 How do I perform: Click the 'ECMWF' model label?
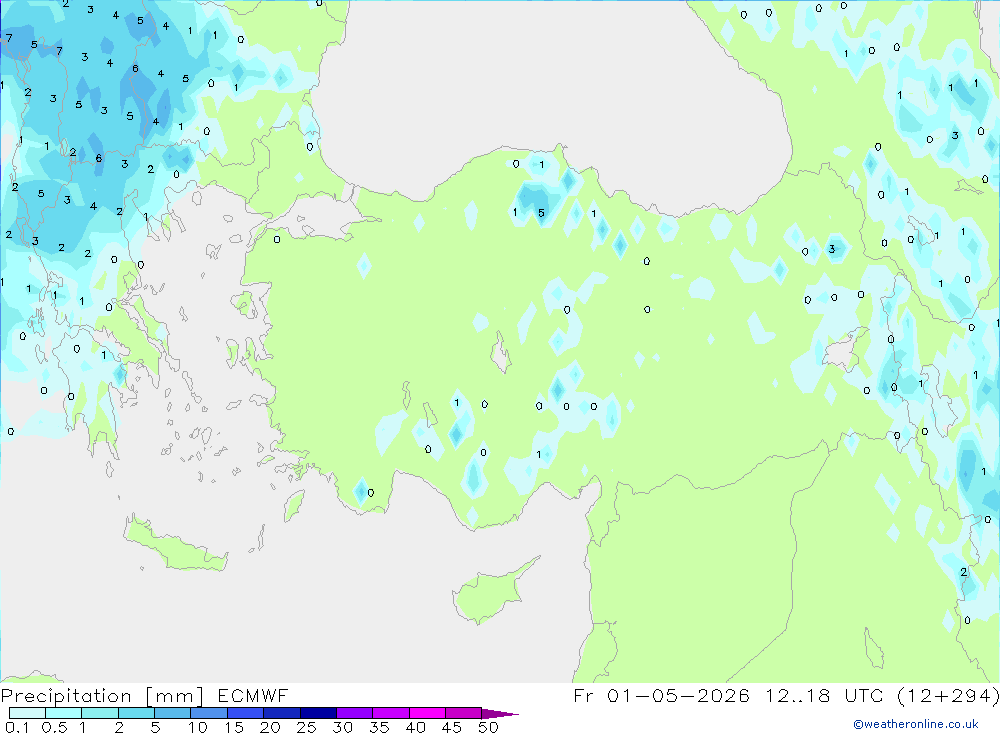253,695
